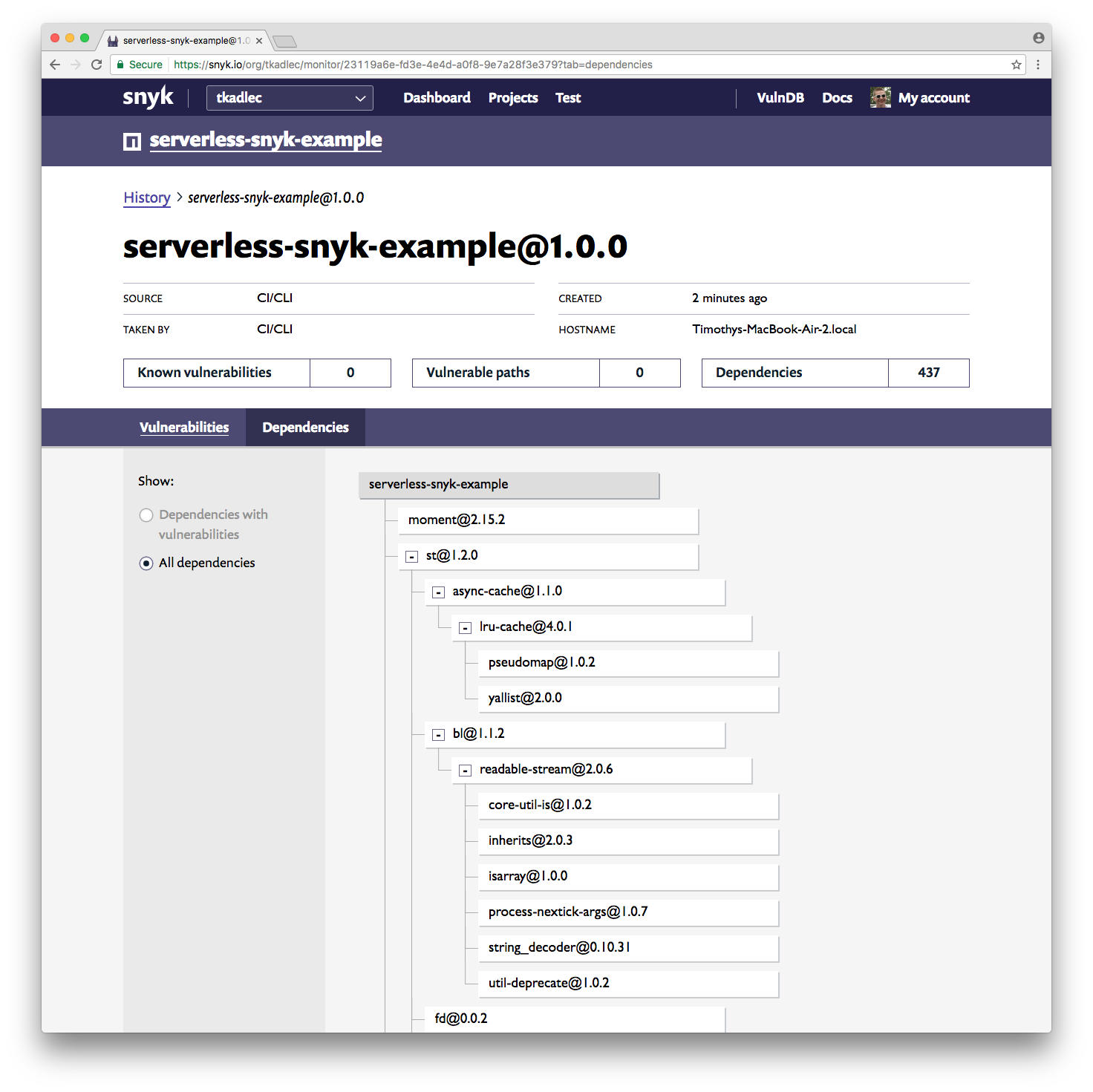Click the browser back arrow
The height and width of the screenshot is (1092, 1093).
pos(55,65)
